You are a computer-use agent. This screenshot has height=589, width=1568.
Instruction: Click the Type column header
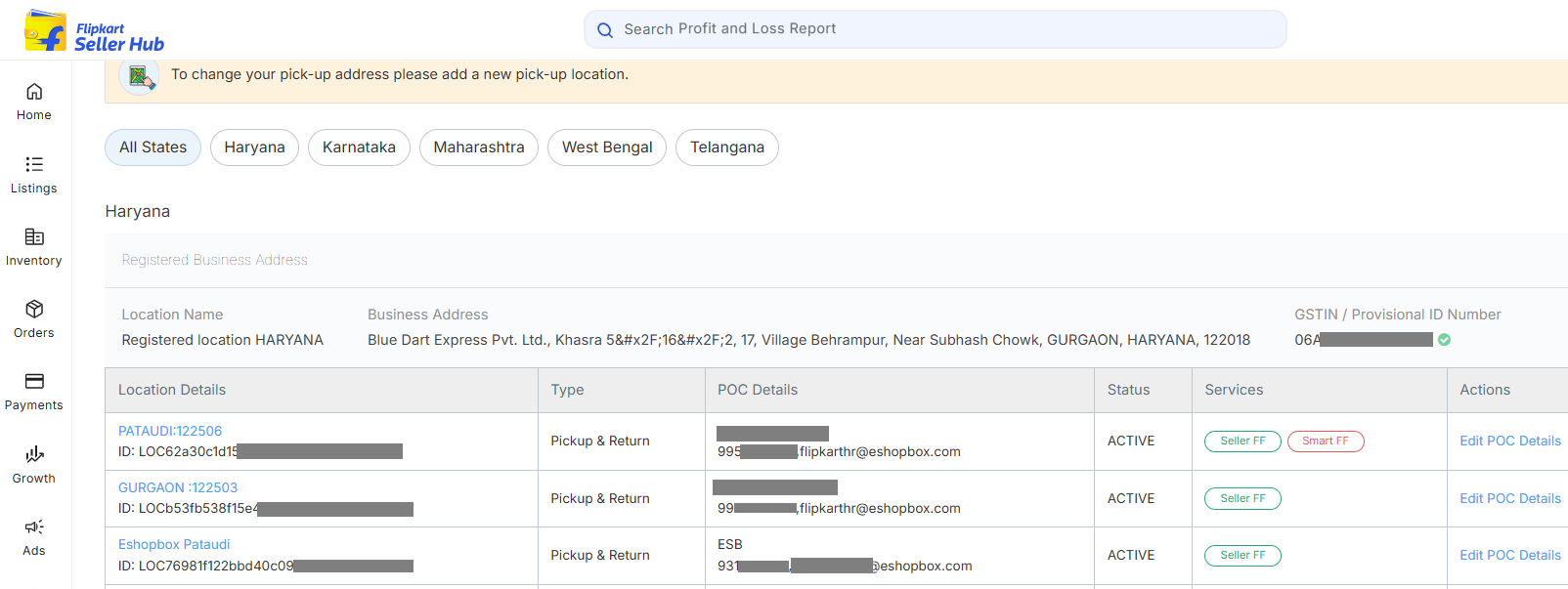click(x=567, y=390)
